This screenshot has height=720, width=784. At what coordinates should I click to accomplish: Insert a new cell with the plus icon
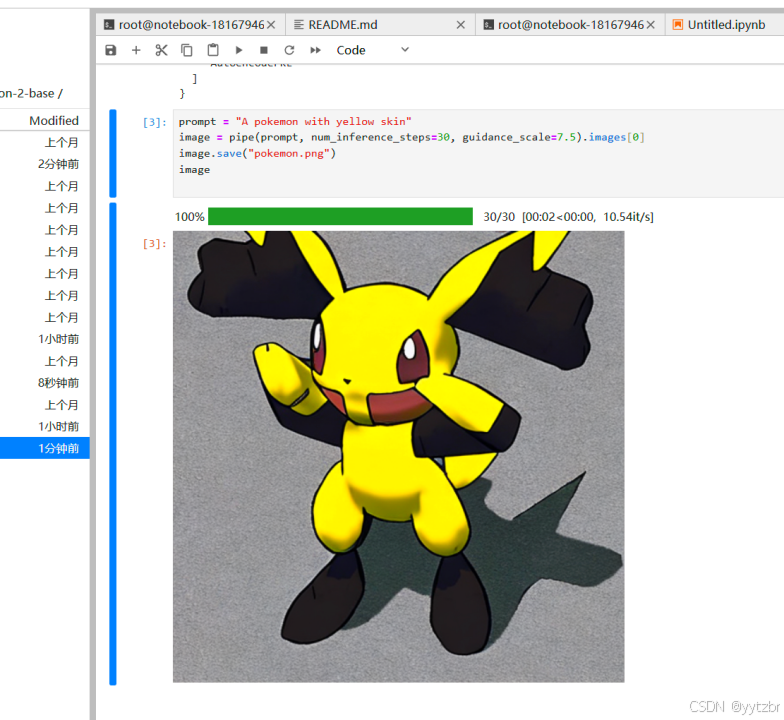coord(136,50)
